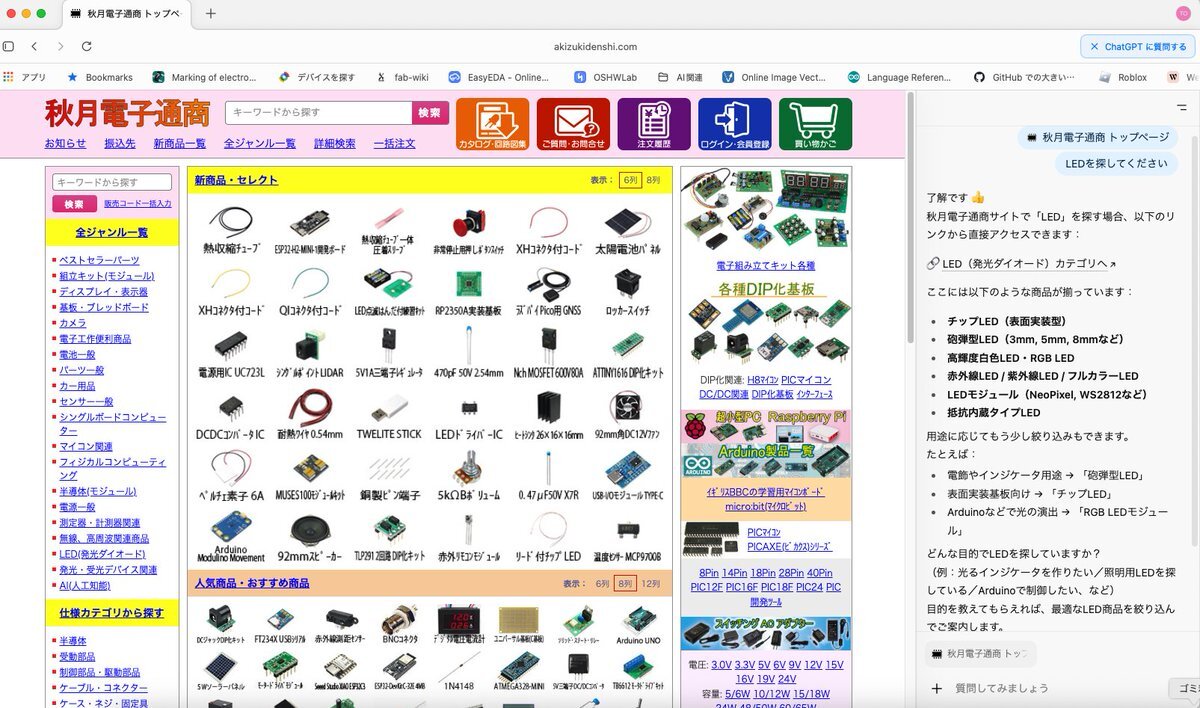Open a new browser tab
Image resolution: width=1200 pixels, height=708 pixels.
tap(210, 14)
